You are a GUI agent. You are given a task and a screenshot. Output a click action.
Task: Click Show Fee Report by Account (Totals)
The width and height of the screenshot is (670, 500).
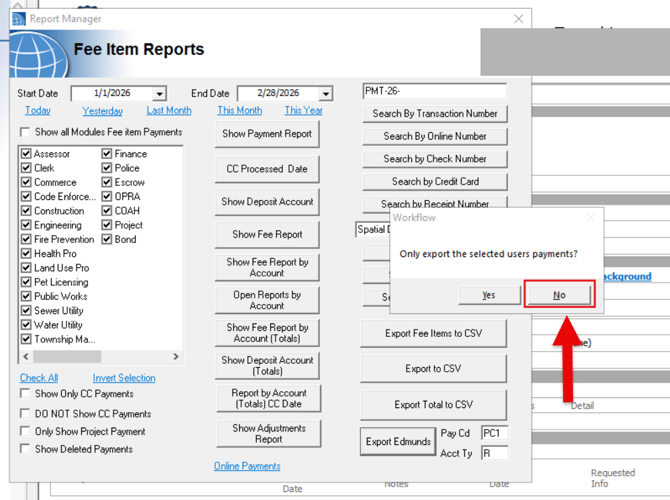point(267,333)
